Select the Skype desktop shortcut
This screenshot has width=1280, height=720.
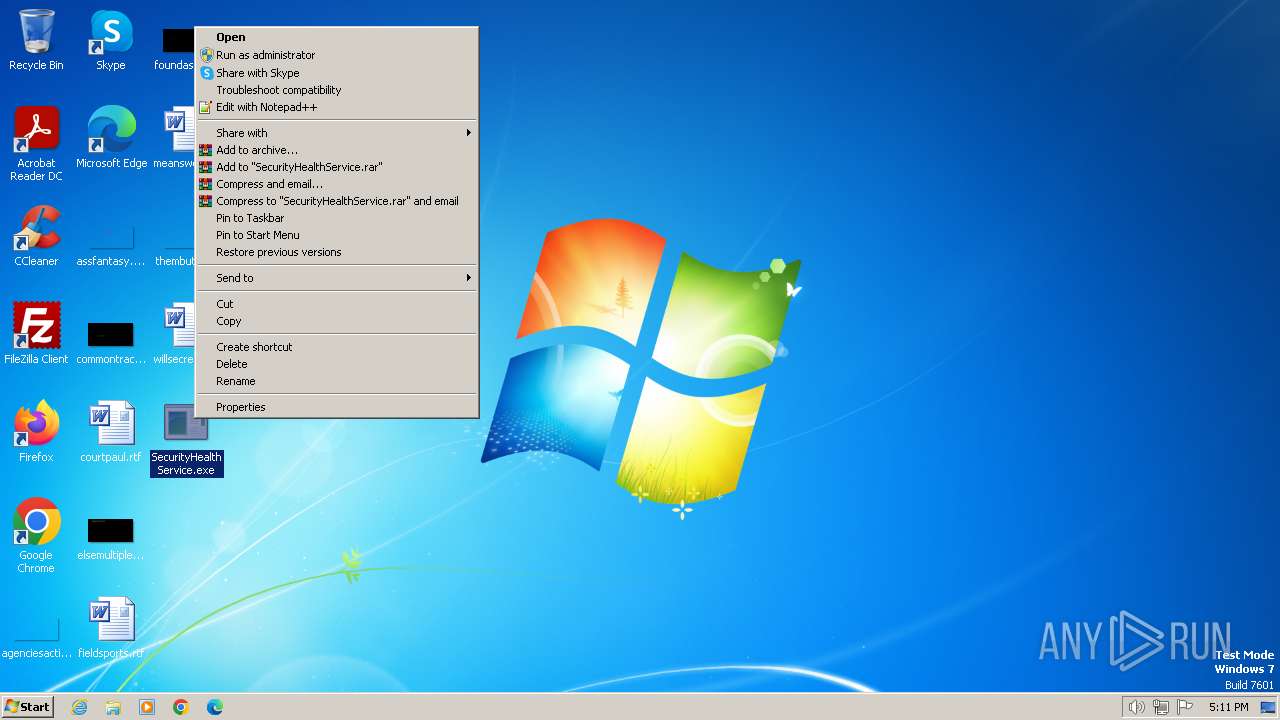click(x=111, y=40)
